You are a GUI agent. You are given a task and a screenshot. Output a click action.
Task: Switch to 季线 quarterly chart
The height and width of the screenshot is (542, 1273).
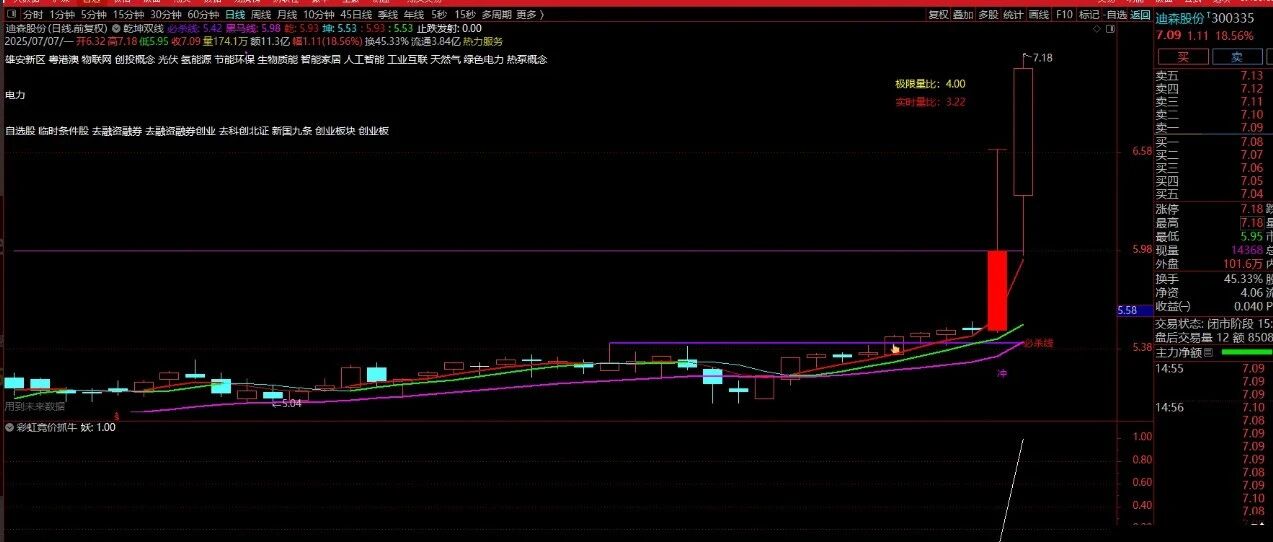tap(388, 15)
